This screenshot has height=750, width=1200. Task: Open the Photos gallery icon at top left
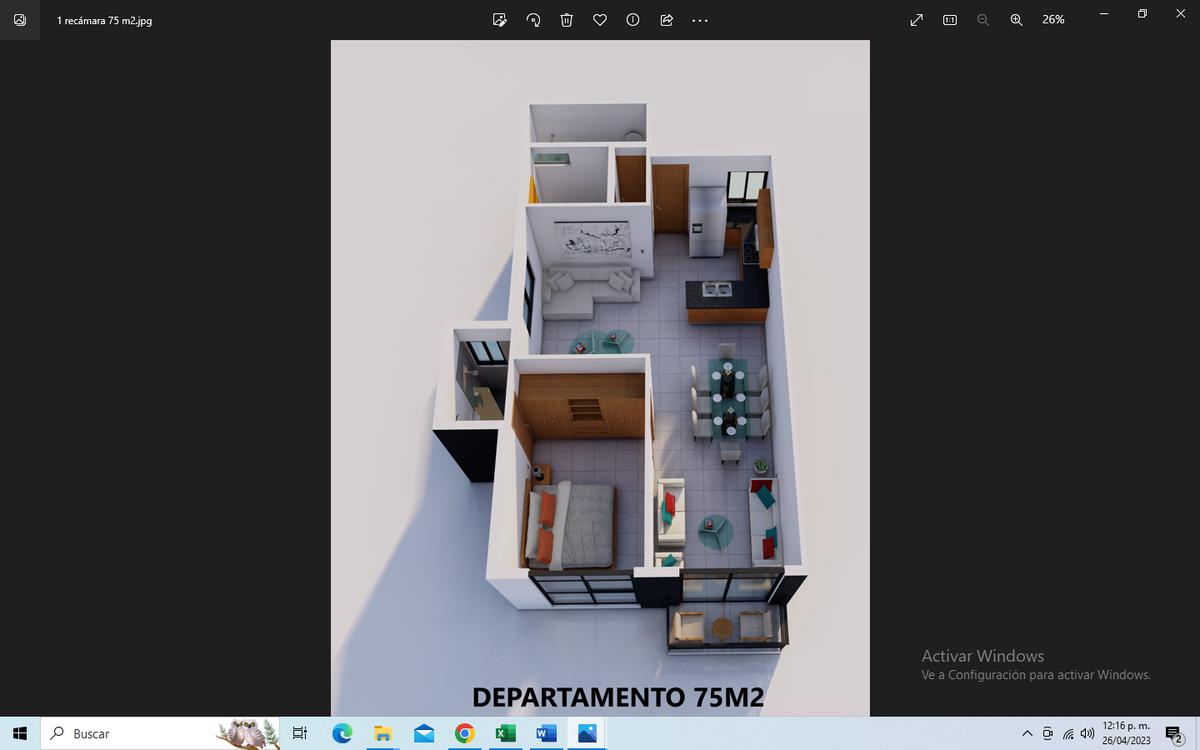(x=20, y=20)
